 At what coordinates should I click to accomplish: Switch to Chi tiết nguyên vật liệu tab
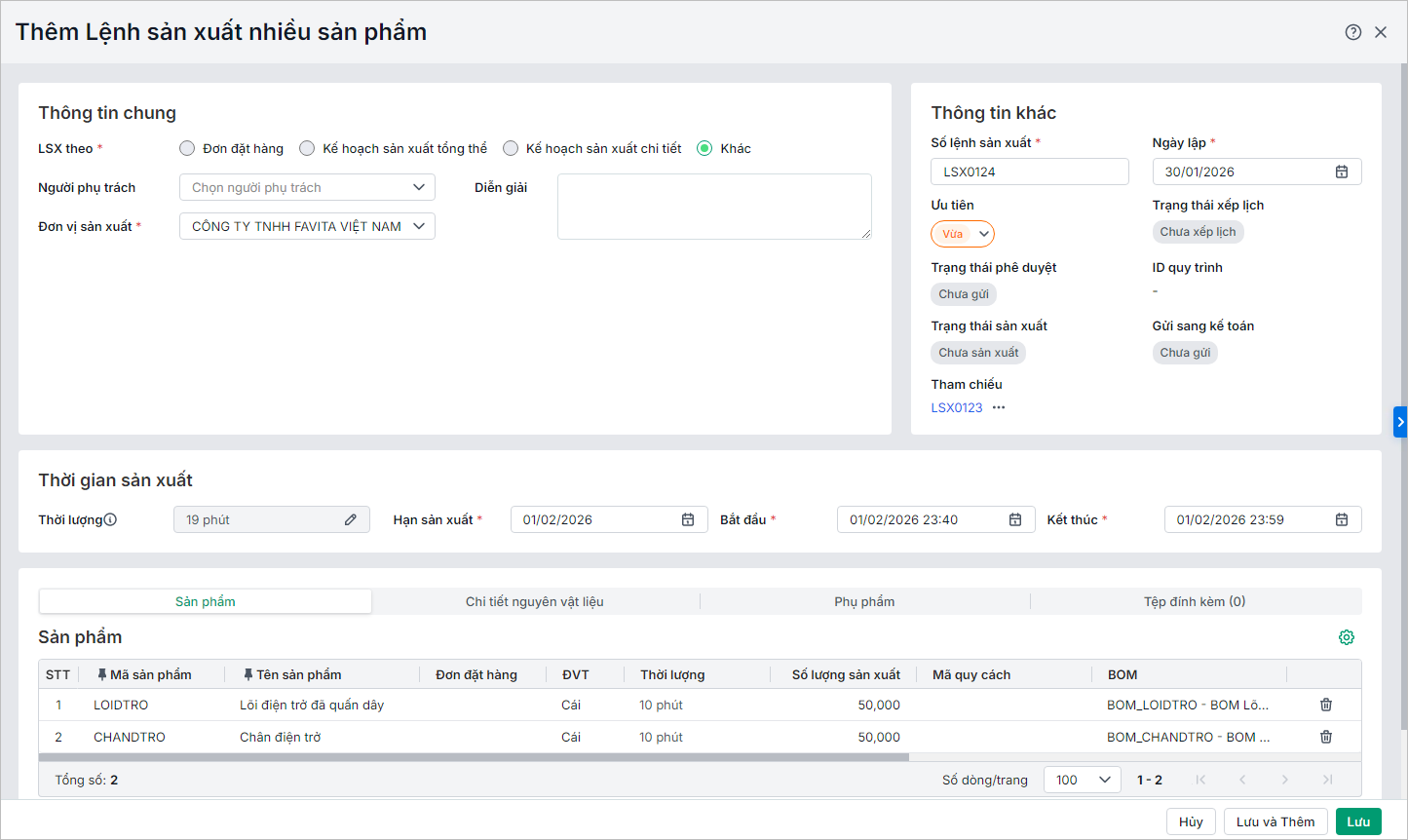click(x=535, y=601)
